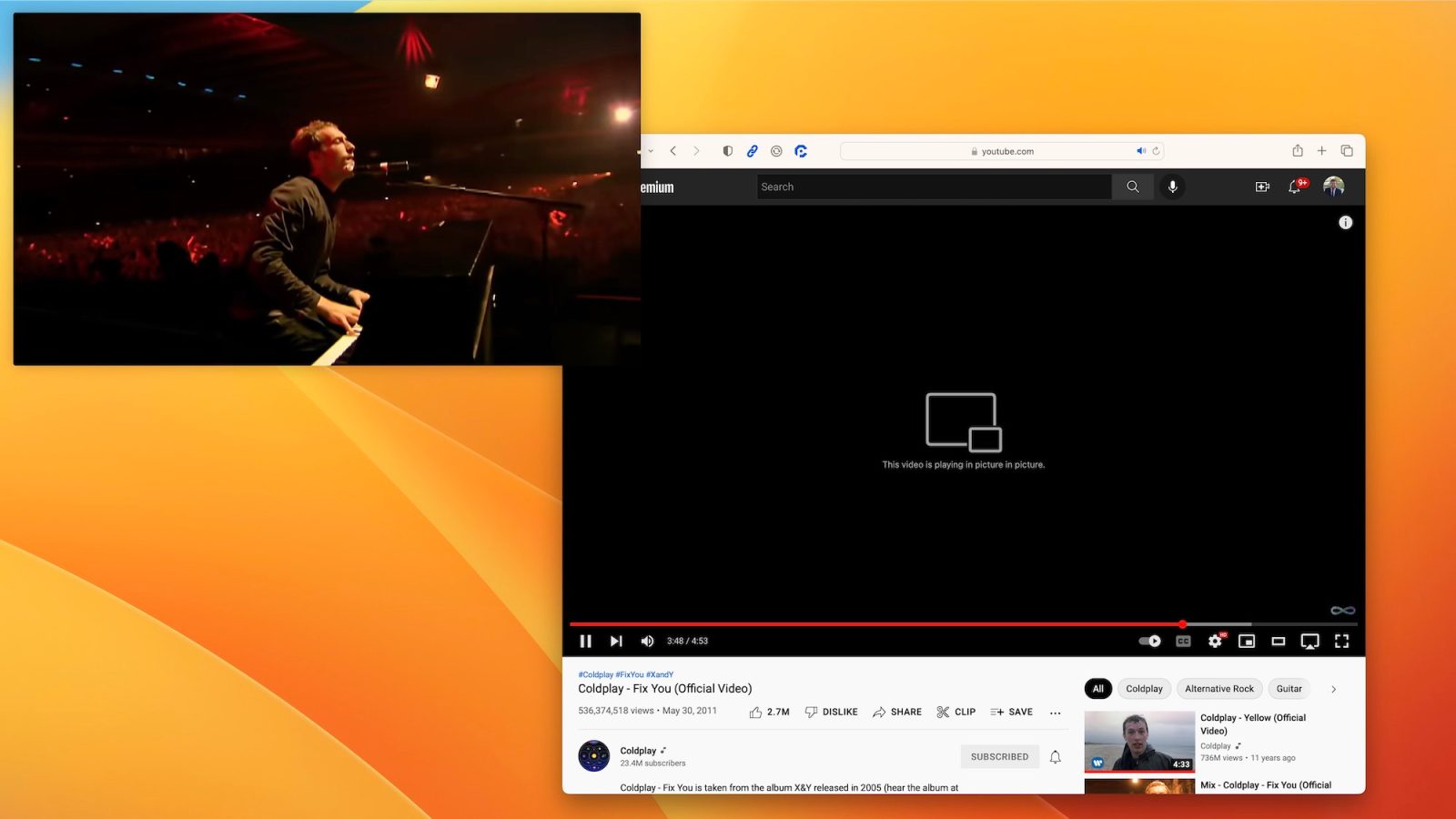
Task: Select the Alternative Rock filter chip
Action: pyautogui.click(x=1218, y=689)
